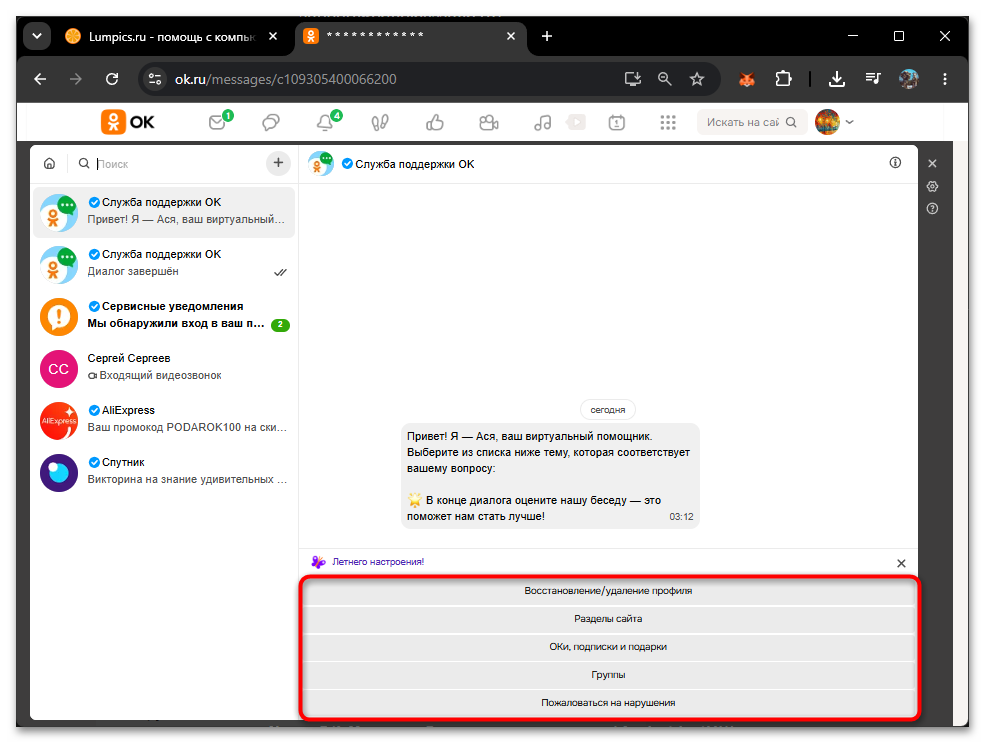Select Пожаловаться на нарушения topic
985x743 pixels.
pos(608,703)
